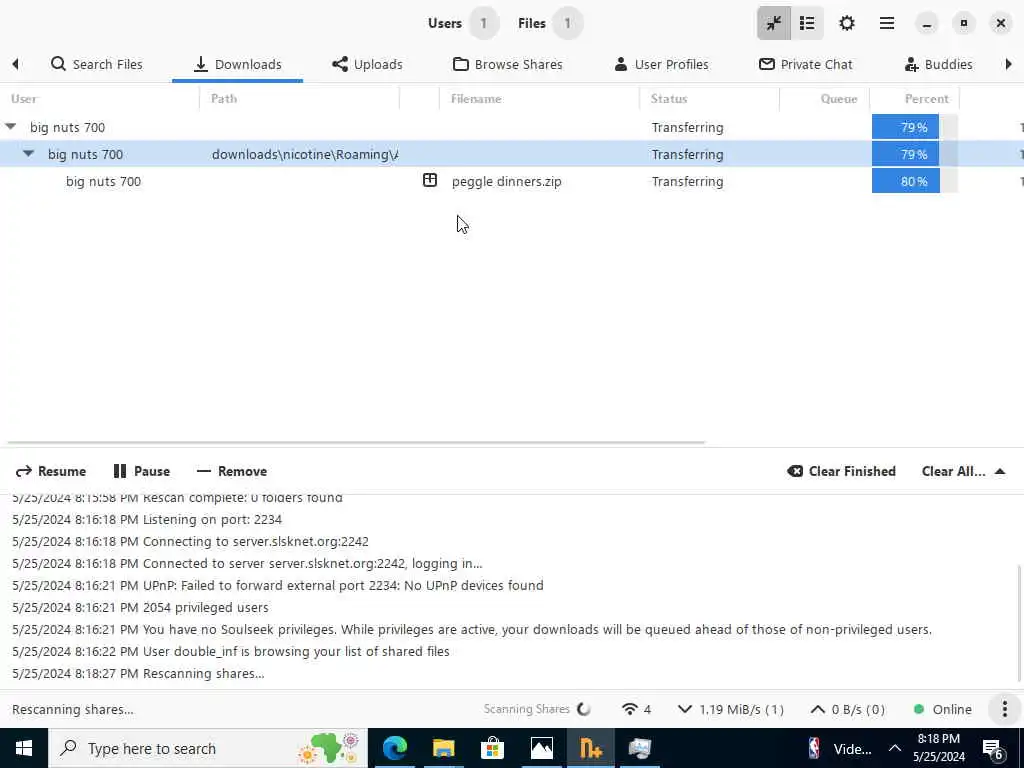Sort by the Percent column header
Viewport: 1024px width, 768px height.
click(914, 99)
